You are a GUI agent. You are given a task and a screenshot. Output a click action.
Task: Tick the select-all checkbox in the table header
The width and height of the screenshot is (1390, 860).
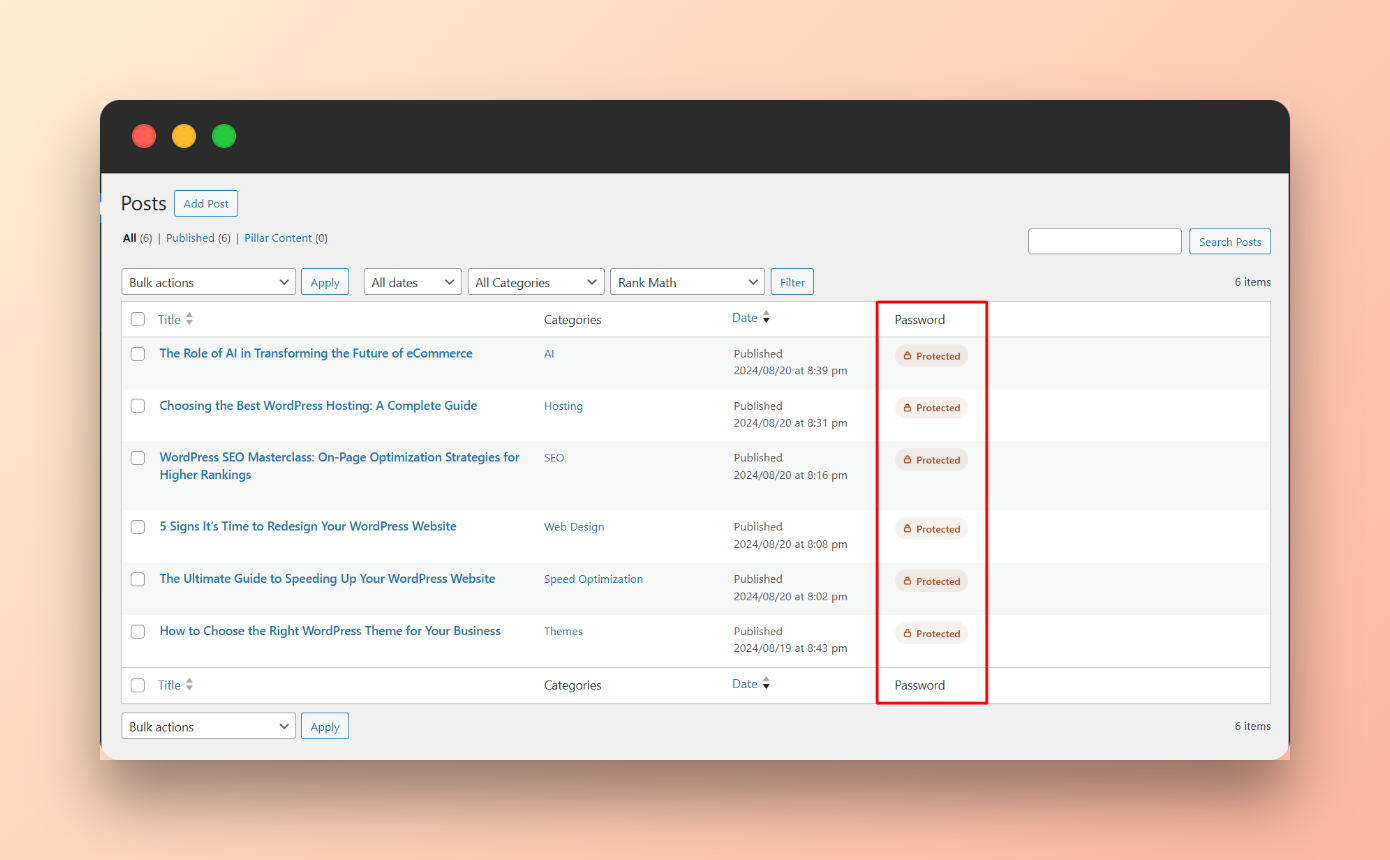[x=138, y=320]
